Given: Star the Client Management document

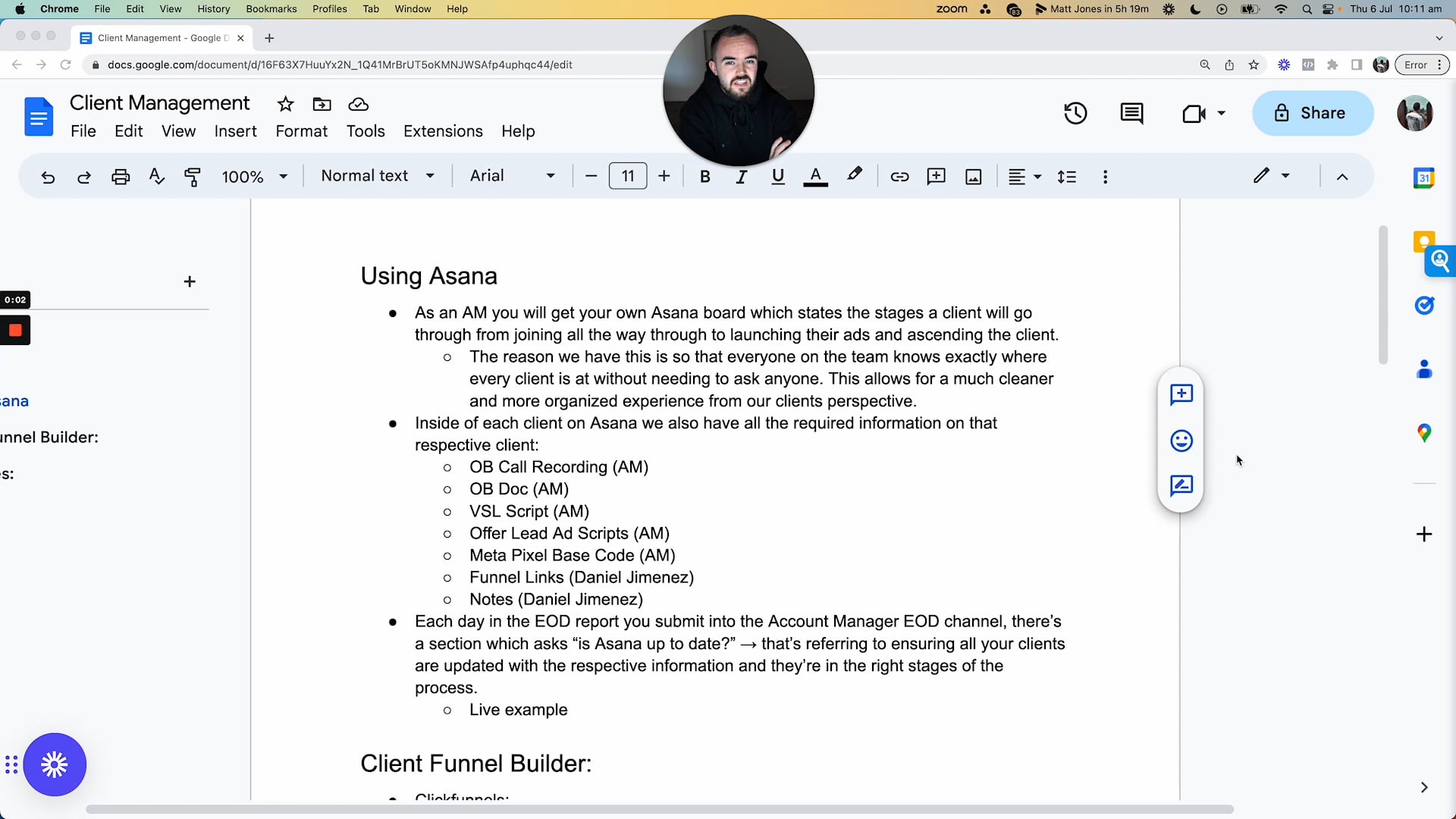Looking at the screenshot, I should point(285,104).
